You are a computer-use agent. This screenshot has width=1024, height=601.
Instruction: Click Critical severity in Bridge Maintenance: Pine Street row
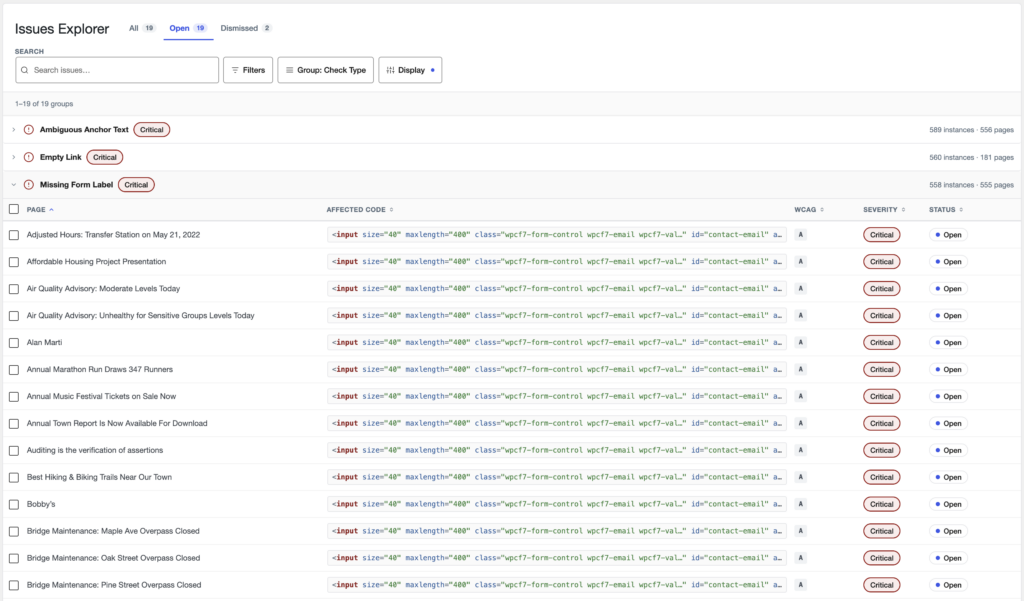pos(882,585)
